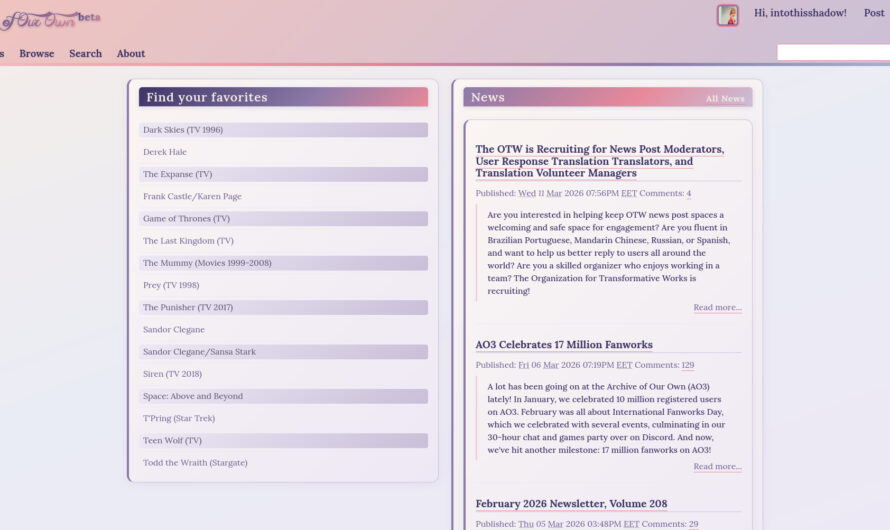This screenshot has height=530, width=890.
Task: Click the beta label beside the logo
Action: (90, 17)
